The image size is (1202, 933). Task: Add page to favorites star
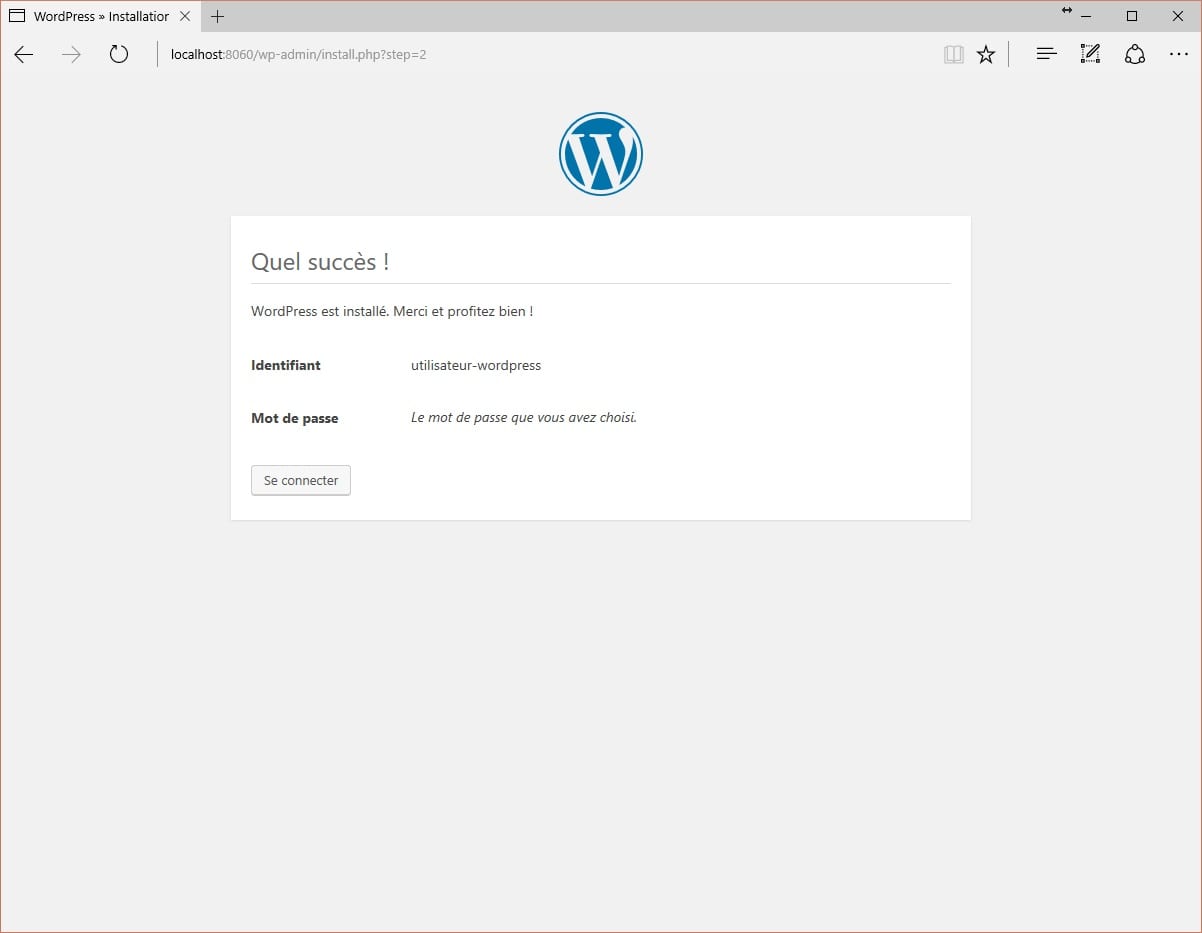coord(986,55)
